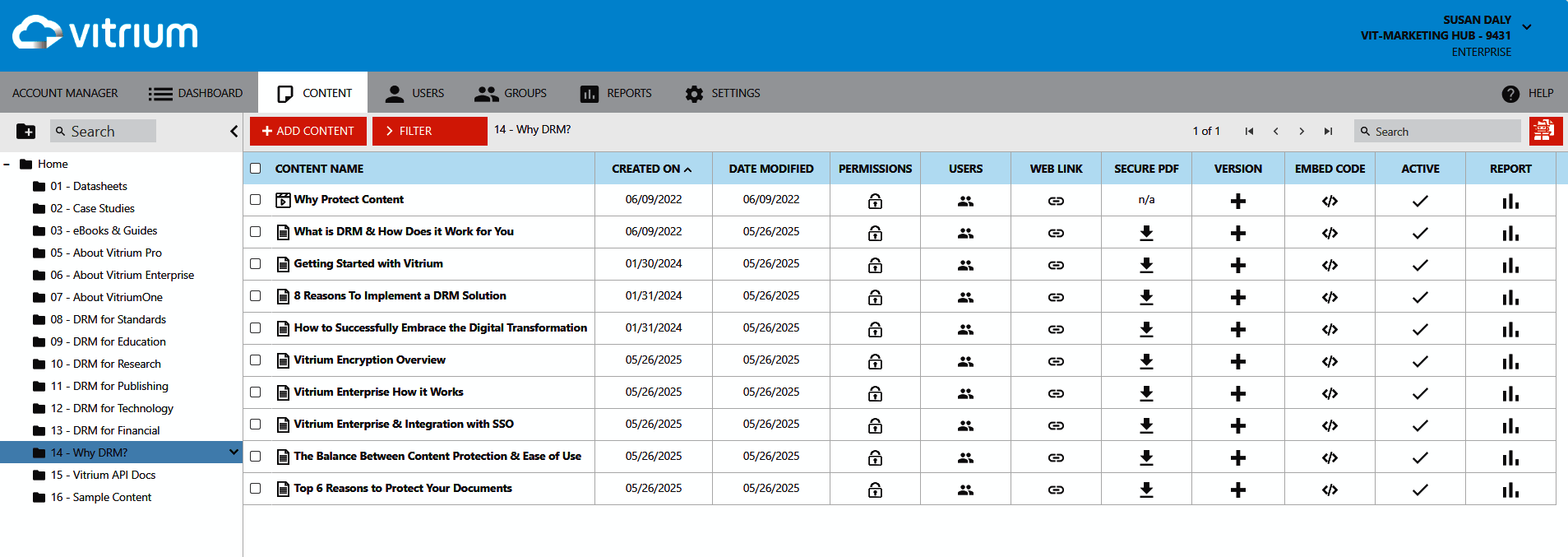Get embed code for Top 6 Reasons
This screenshot has height=557, width=1568.
[x=1330, y=490]
